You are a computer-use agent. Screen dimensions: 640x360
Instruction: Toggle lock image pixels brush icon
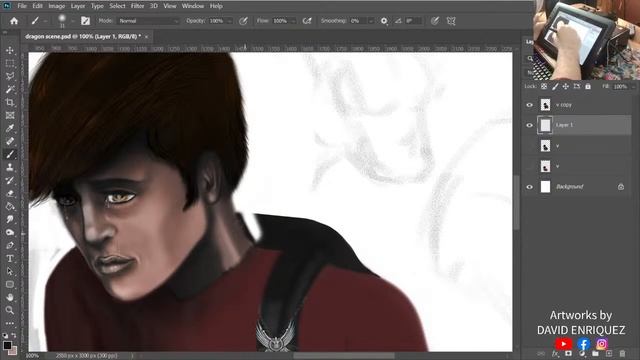pyautogui.click(x=555, y=86)
